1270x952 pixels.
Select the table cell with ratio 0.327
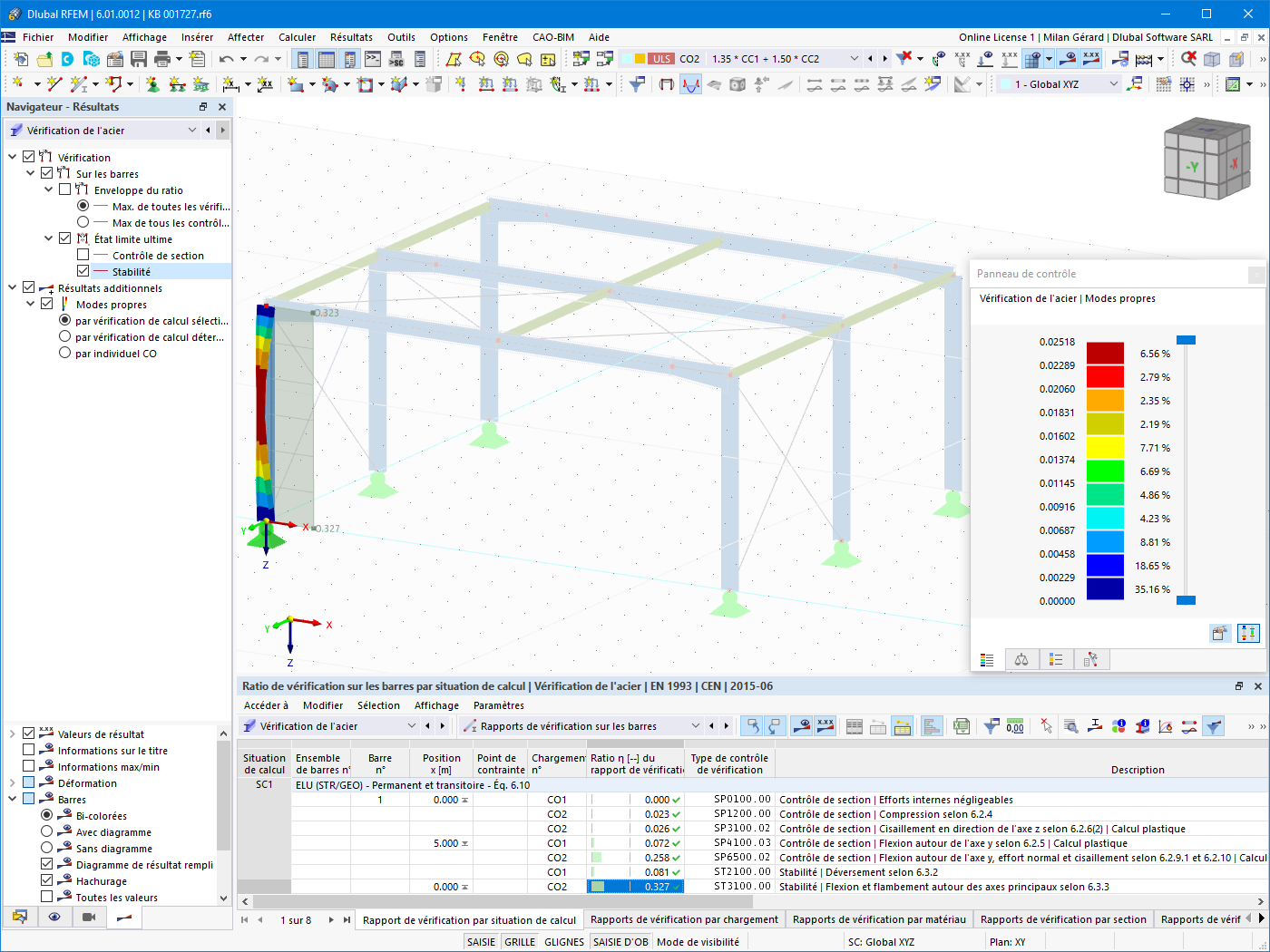pyautogui.click(x=635, y=887)
